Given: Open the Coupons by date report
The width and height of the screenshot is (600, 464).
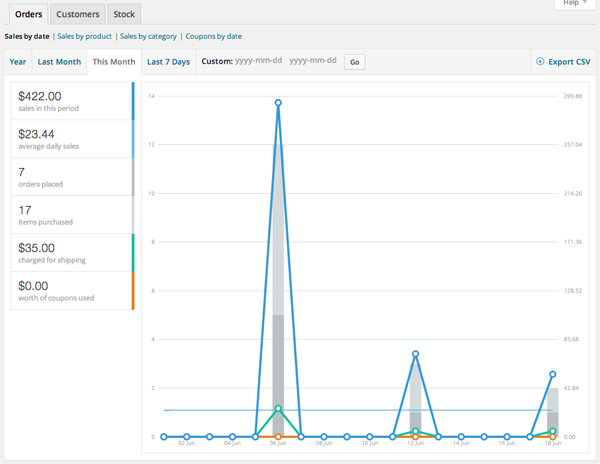Looking at the screenshot, I should 213,36.
